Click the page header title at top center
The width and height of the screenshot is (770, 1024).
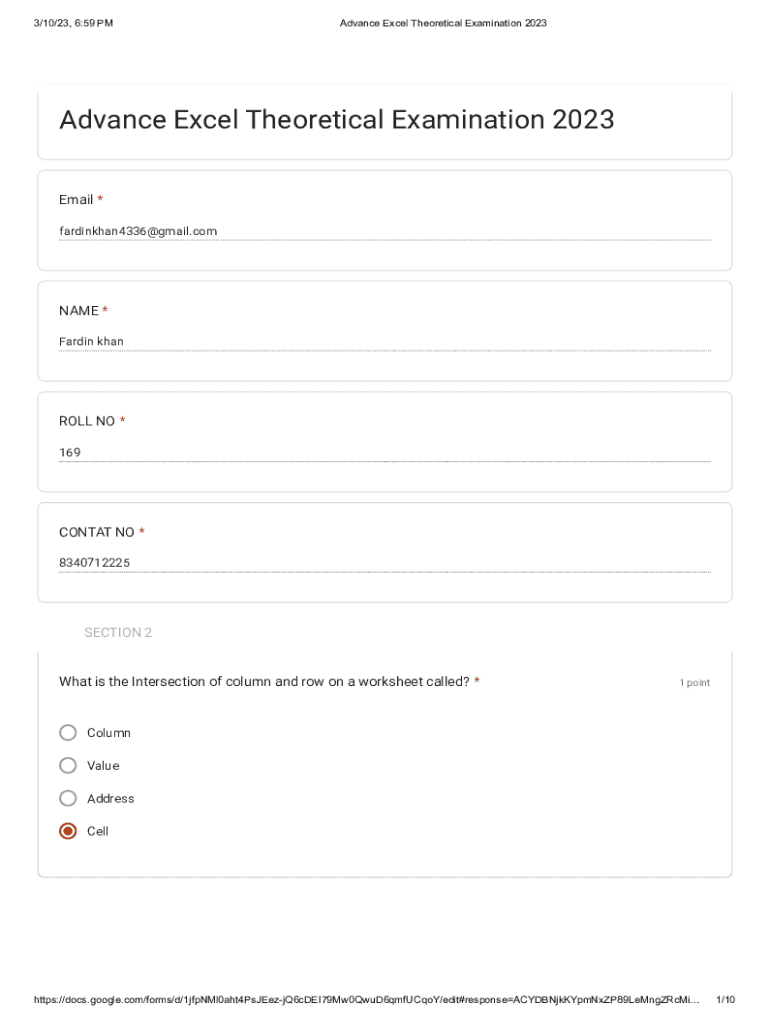(443, 23)
